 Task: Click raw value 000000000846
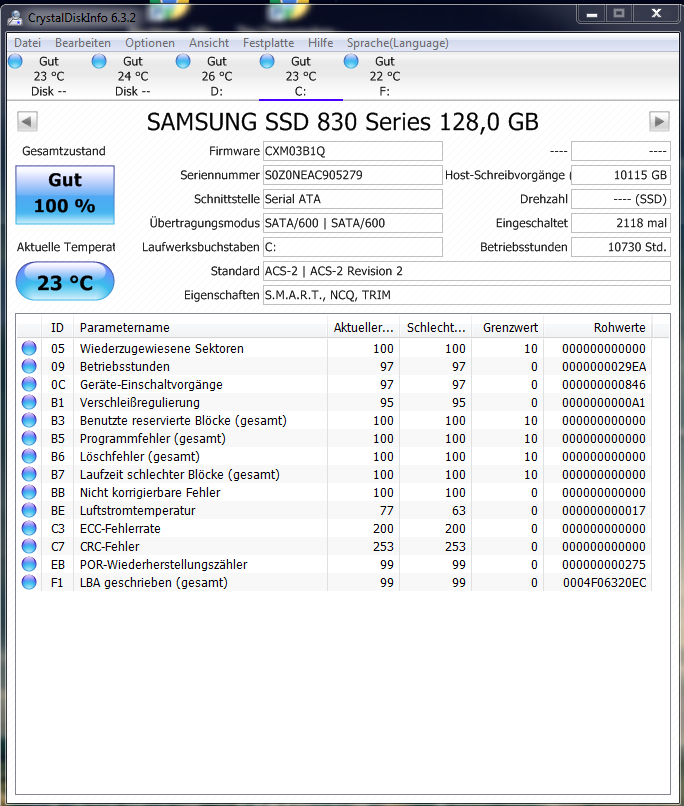(x=604, y=384)
